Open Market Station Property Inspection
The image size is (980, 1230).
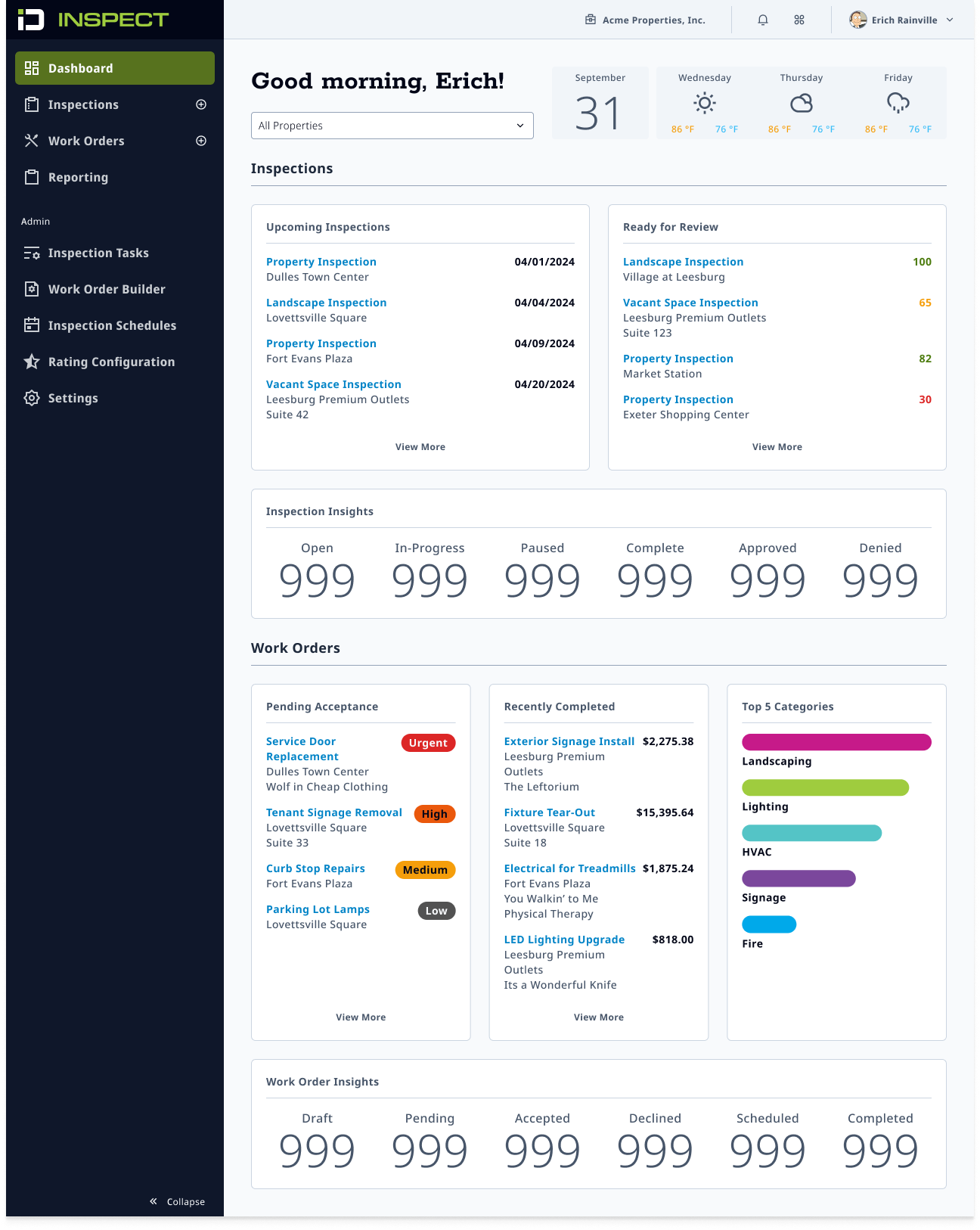point(678,359)
